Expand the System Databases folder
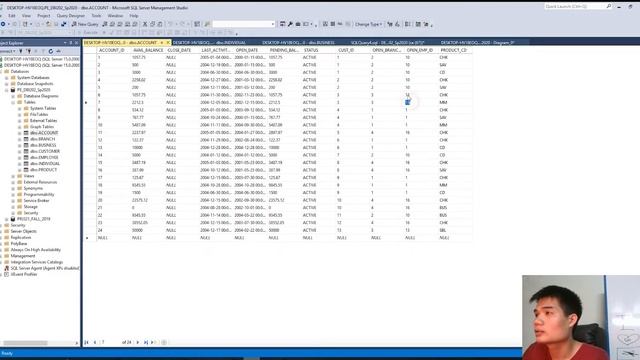The height and width of the screenshot is (360, 640). pyautogui.click(x=7, y=78)
